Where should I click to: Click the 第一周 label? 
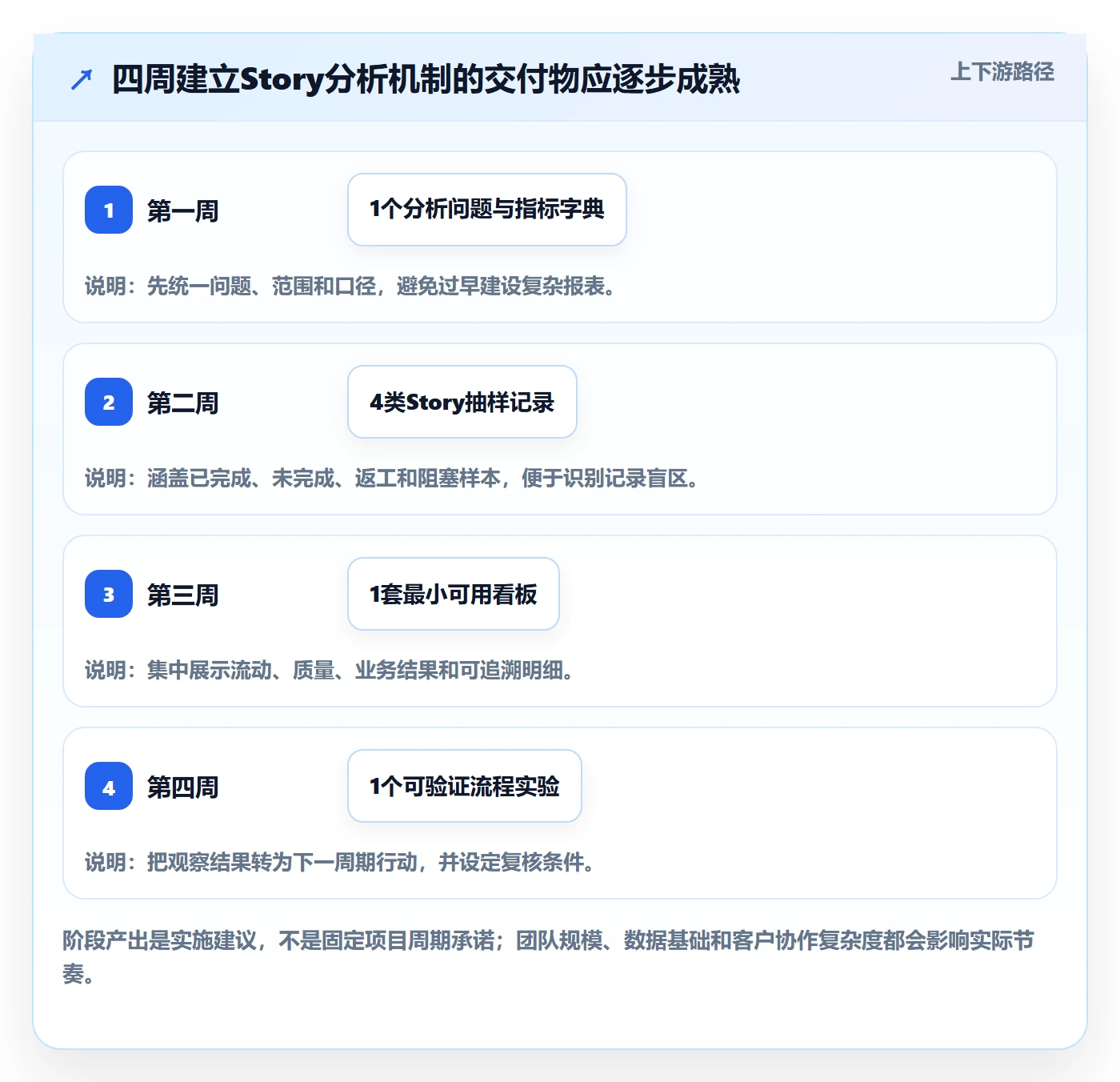(x=183, y=211)
